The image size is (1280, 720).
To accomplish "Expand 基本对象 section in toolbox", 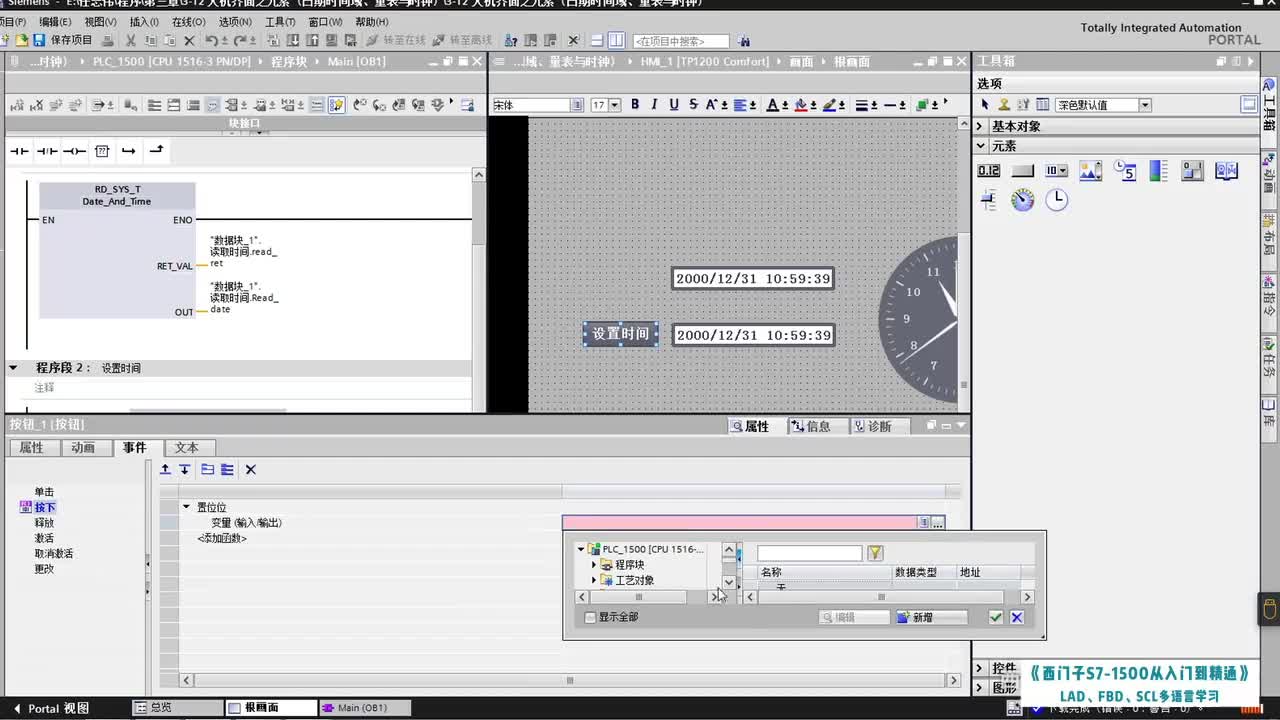I will coord(980,126).
